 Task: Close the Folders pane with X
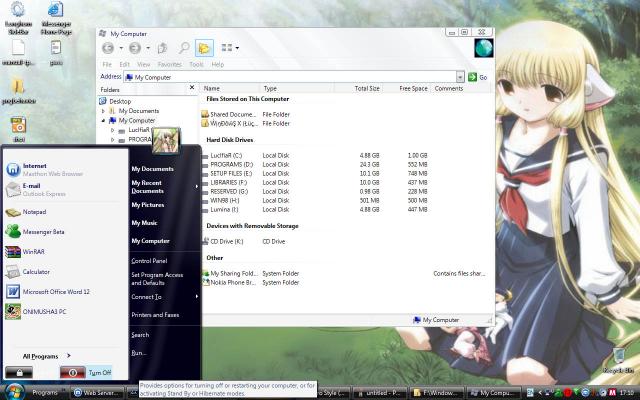point(192,87)
